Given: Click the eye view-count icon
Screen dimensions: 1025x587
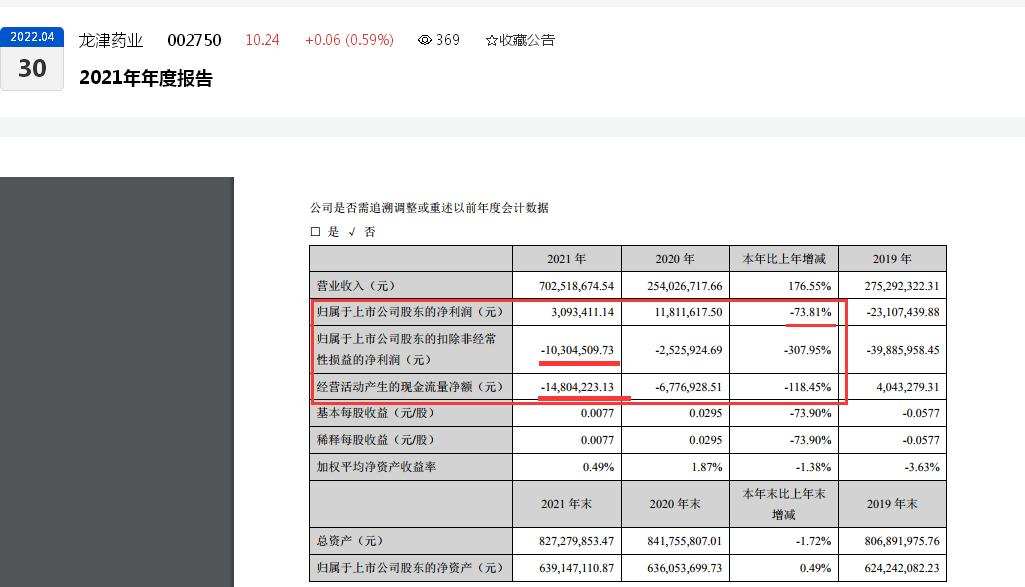Looking at the screenshot, I should 424,40.
